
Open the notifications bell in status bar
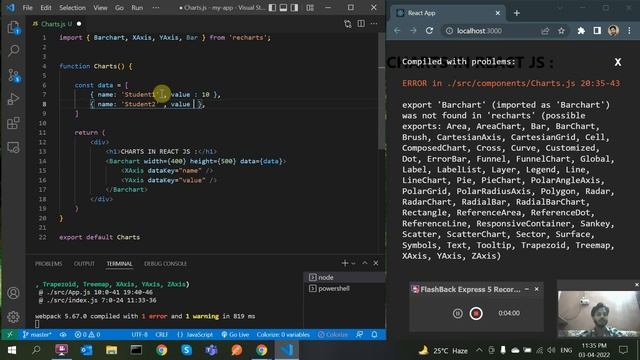coord(374,335)
